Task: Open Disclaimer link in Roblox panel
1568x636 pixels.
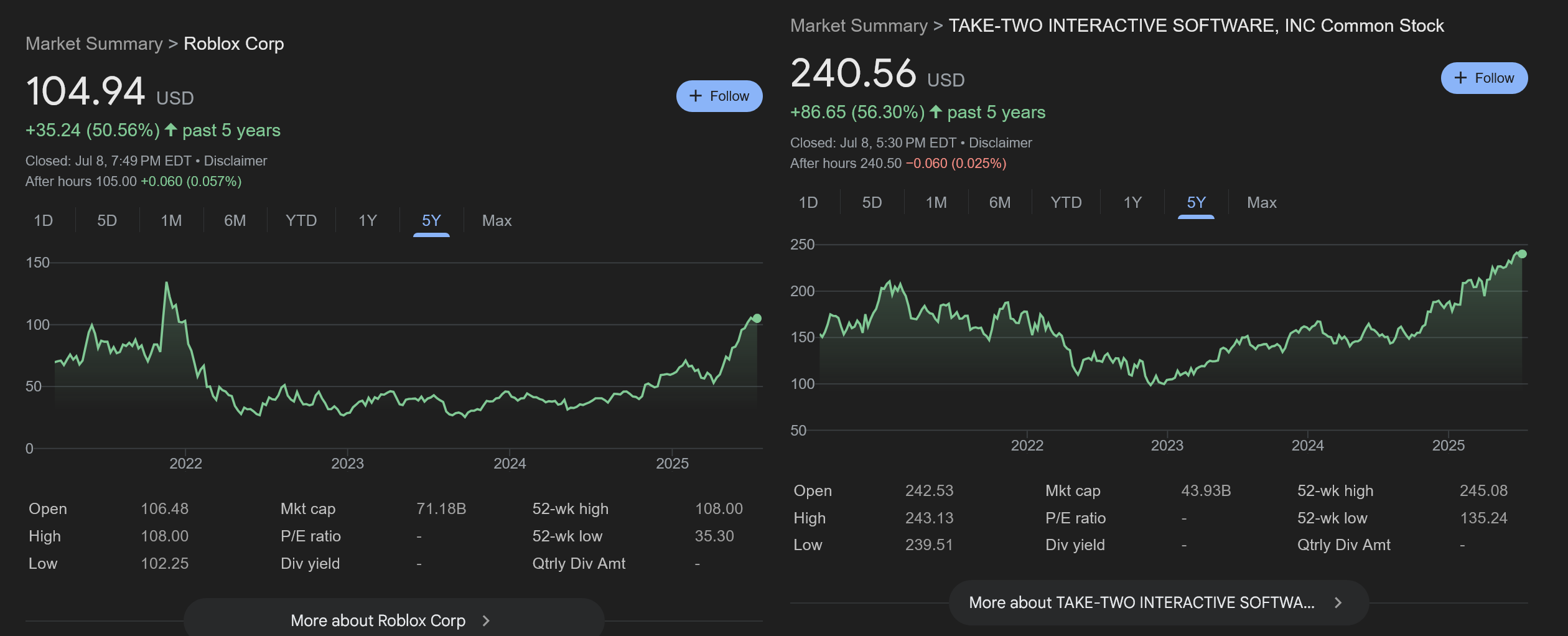Action: tap(235, 161)
